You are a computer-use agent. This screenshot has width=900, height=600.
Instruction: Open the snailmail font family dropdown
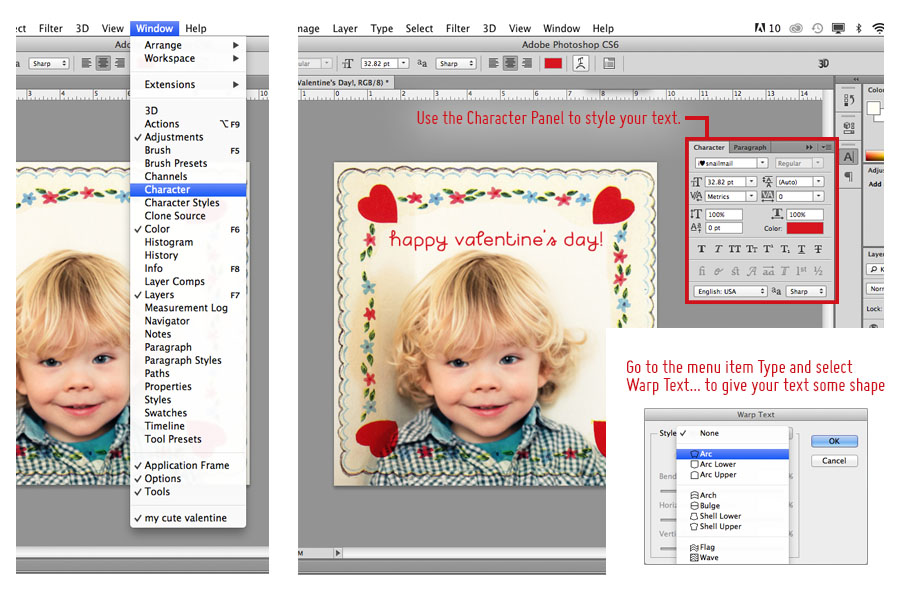click(763, 163)
